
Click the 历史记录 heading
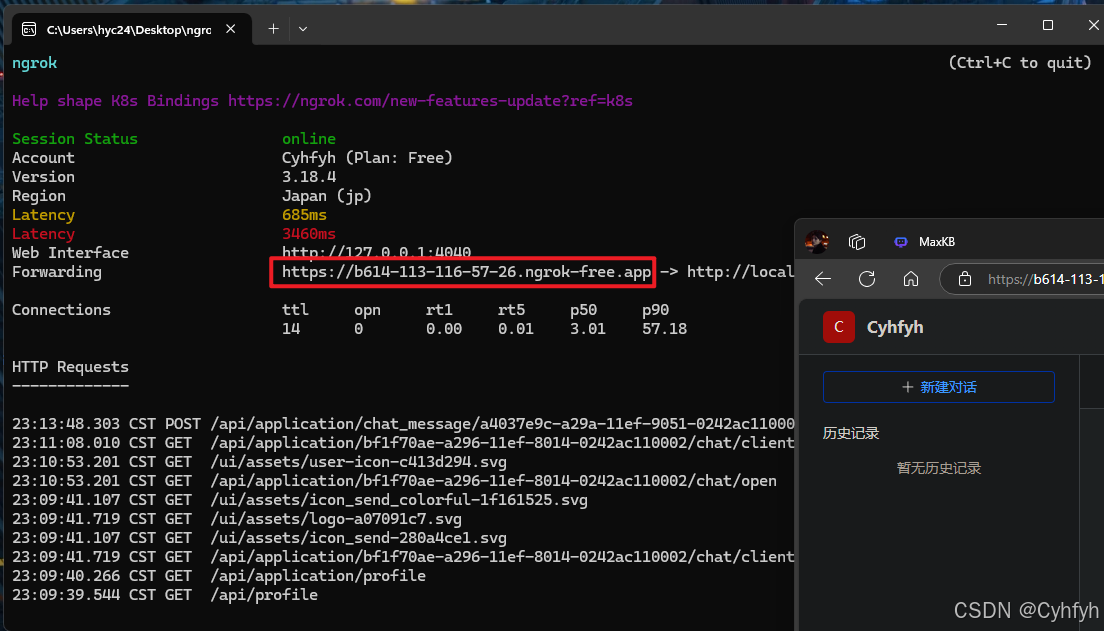(851, 433)
